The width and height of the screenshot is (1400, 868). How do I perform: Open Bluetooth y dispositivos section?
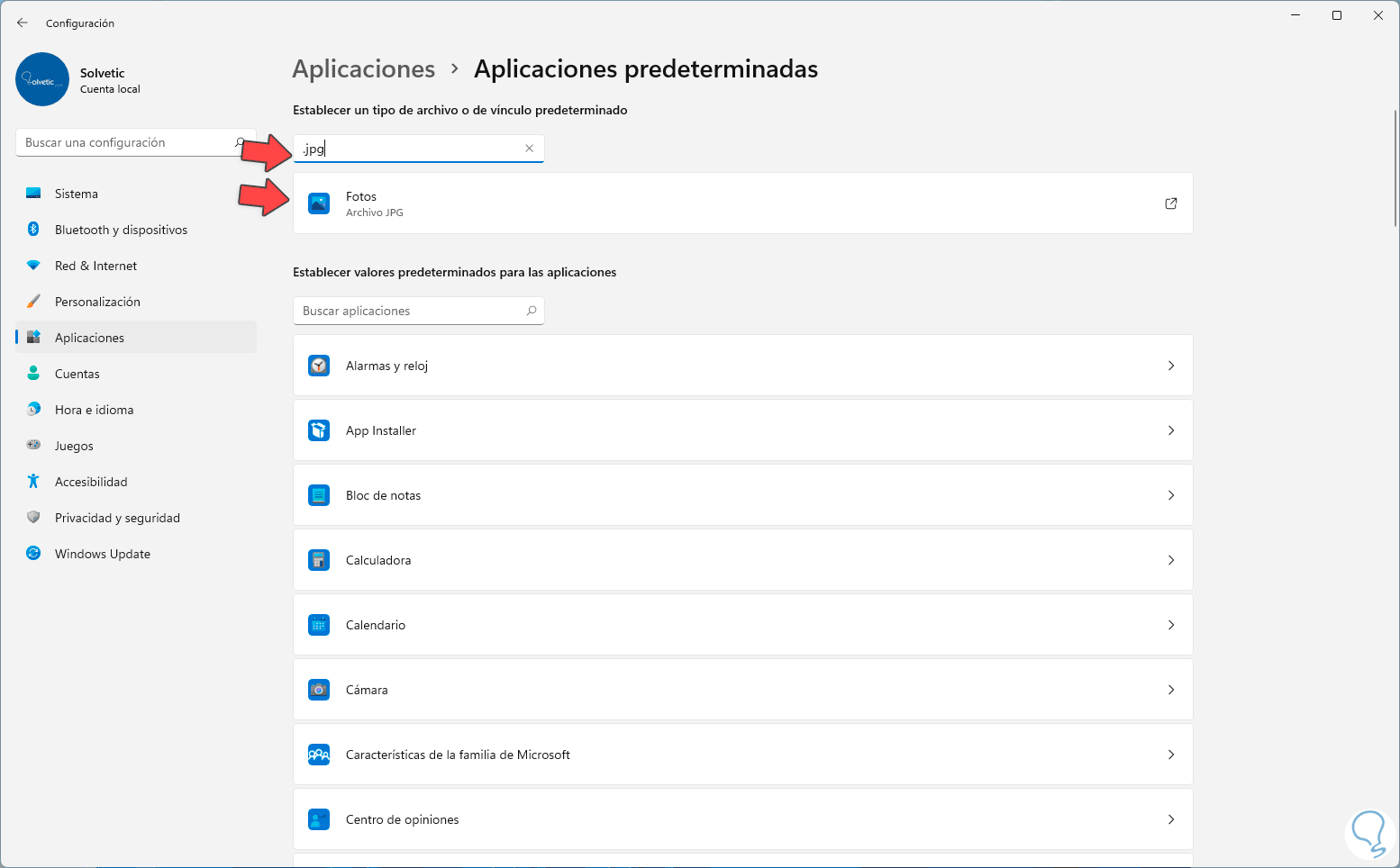point(121,230)
